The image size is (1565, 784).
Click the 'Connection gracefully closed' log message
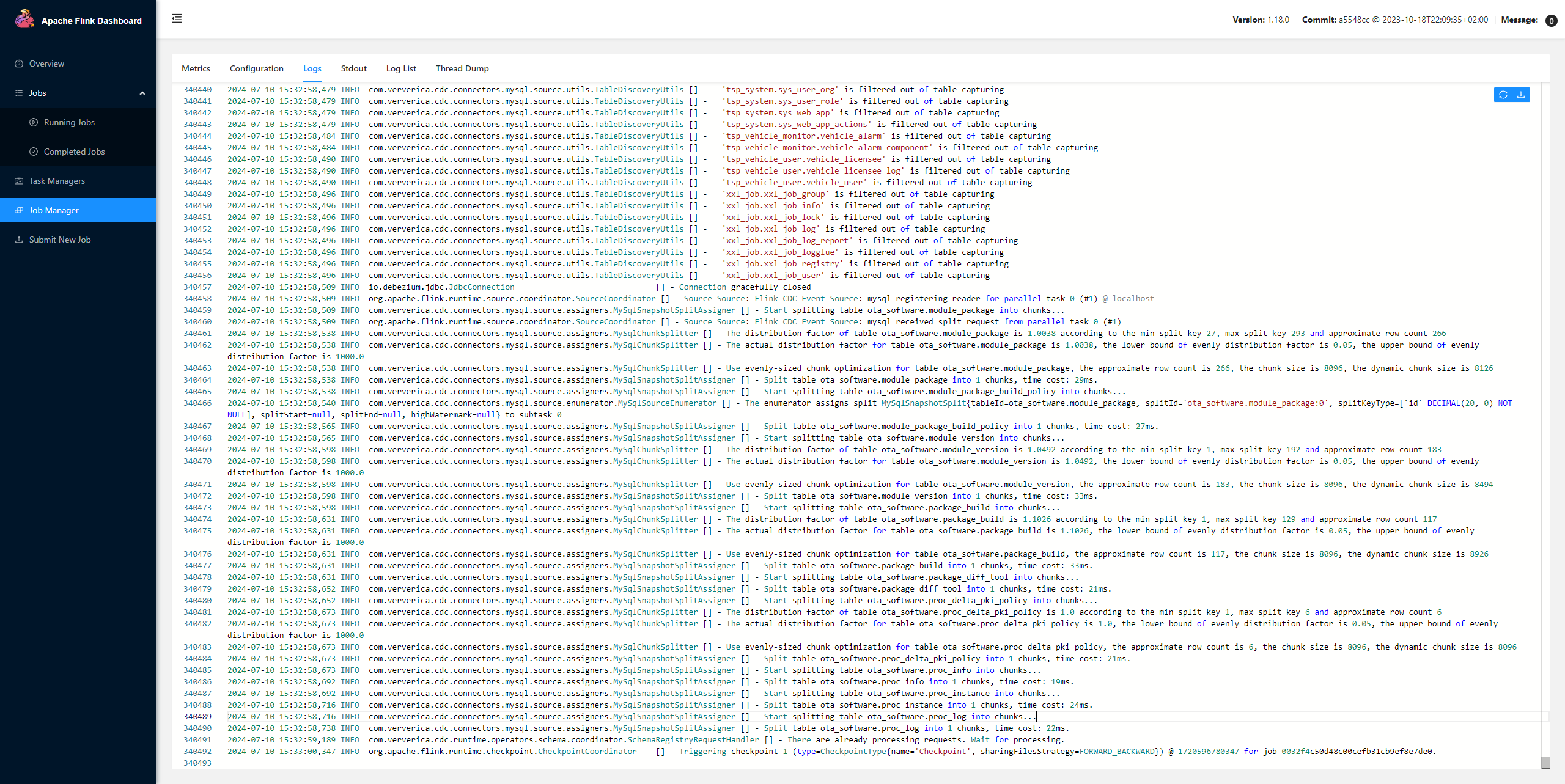click(745, 287)
